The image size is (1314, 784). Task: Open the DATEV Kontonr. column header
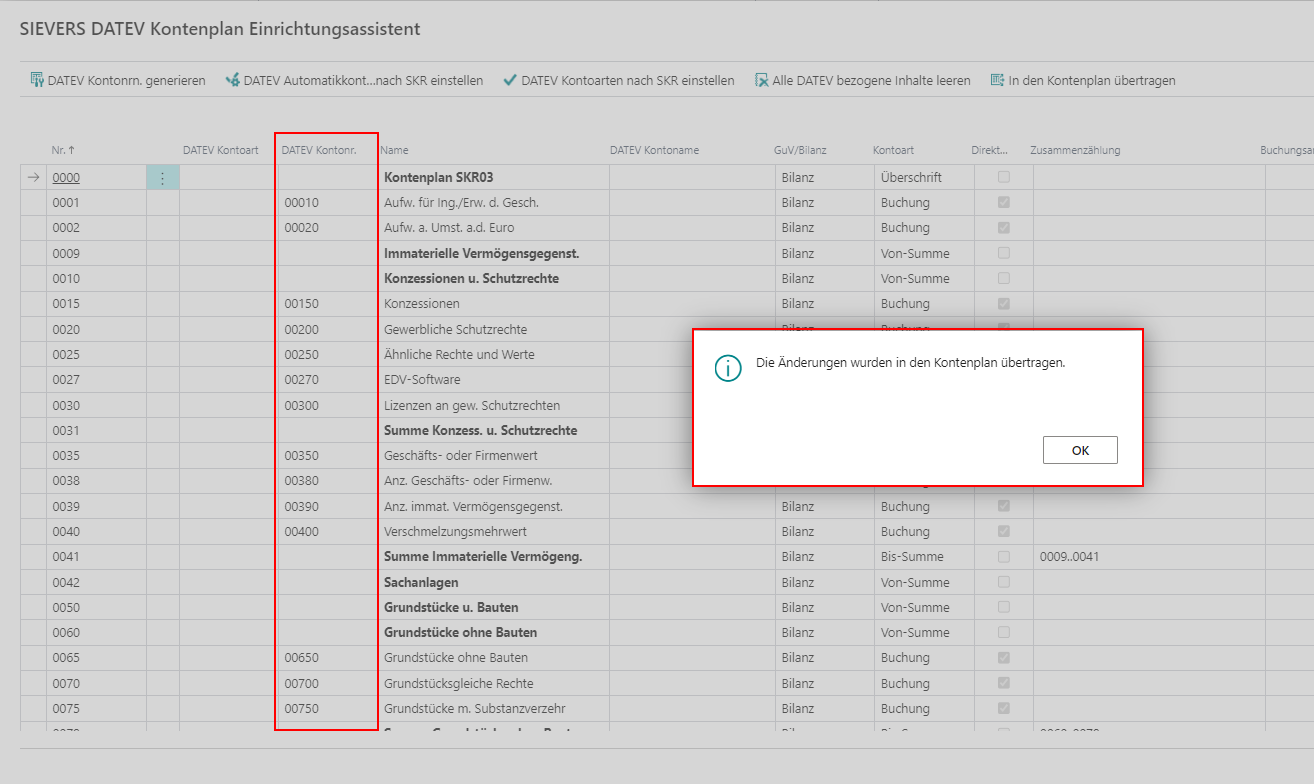pyautogui.click(x=319, y=150)
